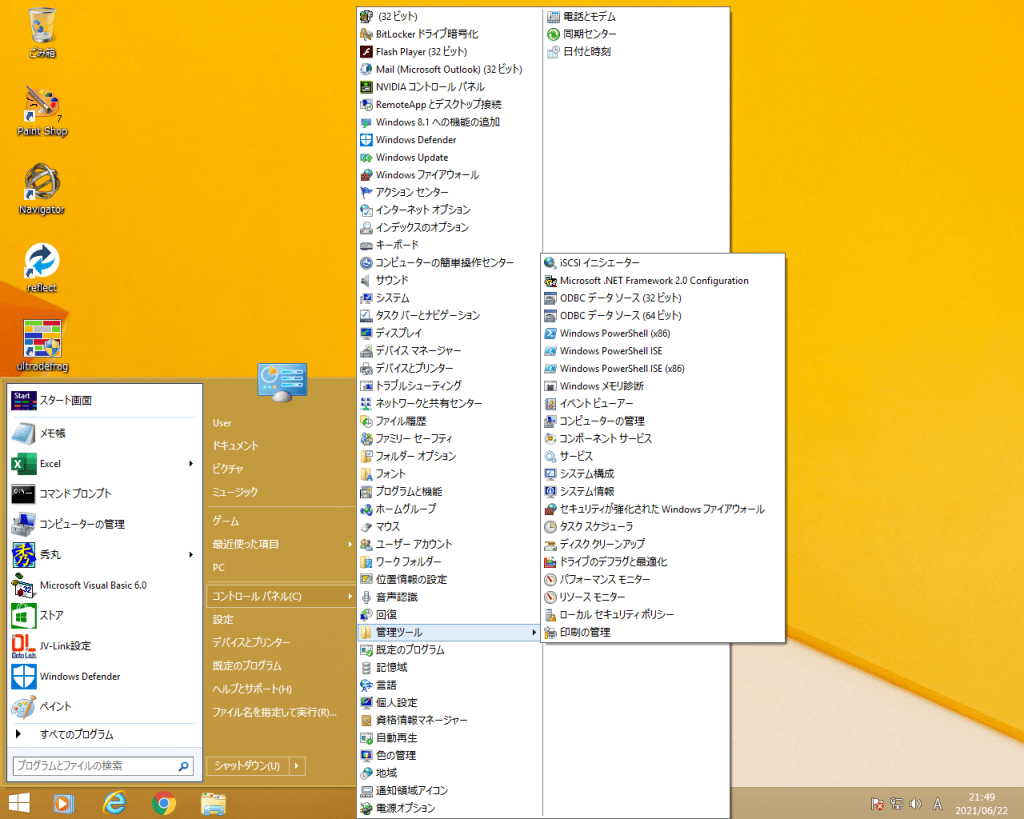The image size is (1024, 819).
Task: Select Windows Update in control panel list
Action: point(449,157)
